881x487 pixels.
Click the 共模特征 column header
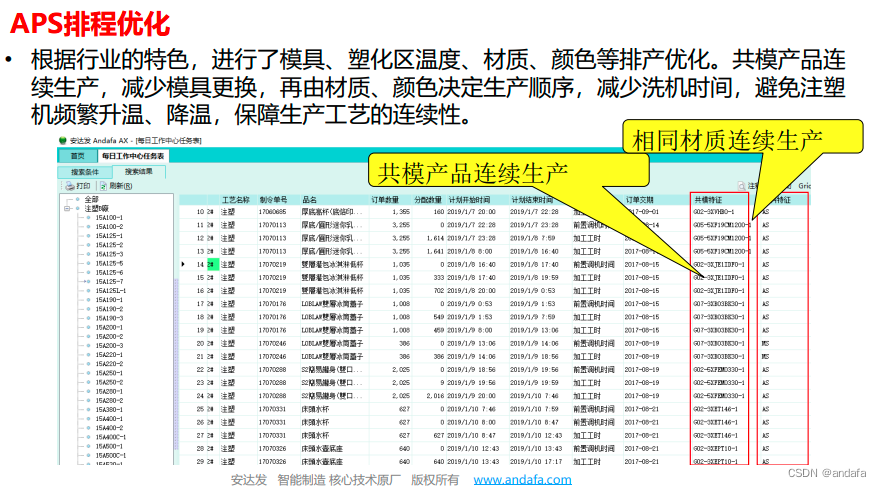[x=708, y=200]
